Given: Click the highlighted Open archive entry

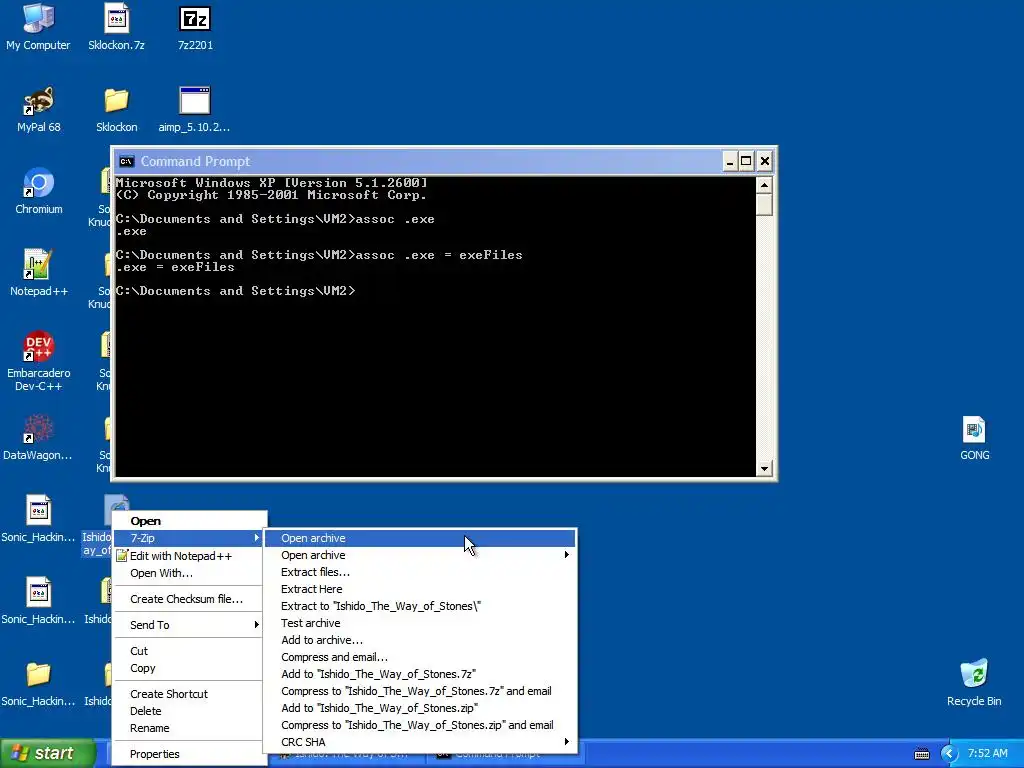Looking at the screenshot, I should [420, 538].
